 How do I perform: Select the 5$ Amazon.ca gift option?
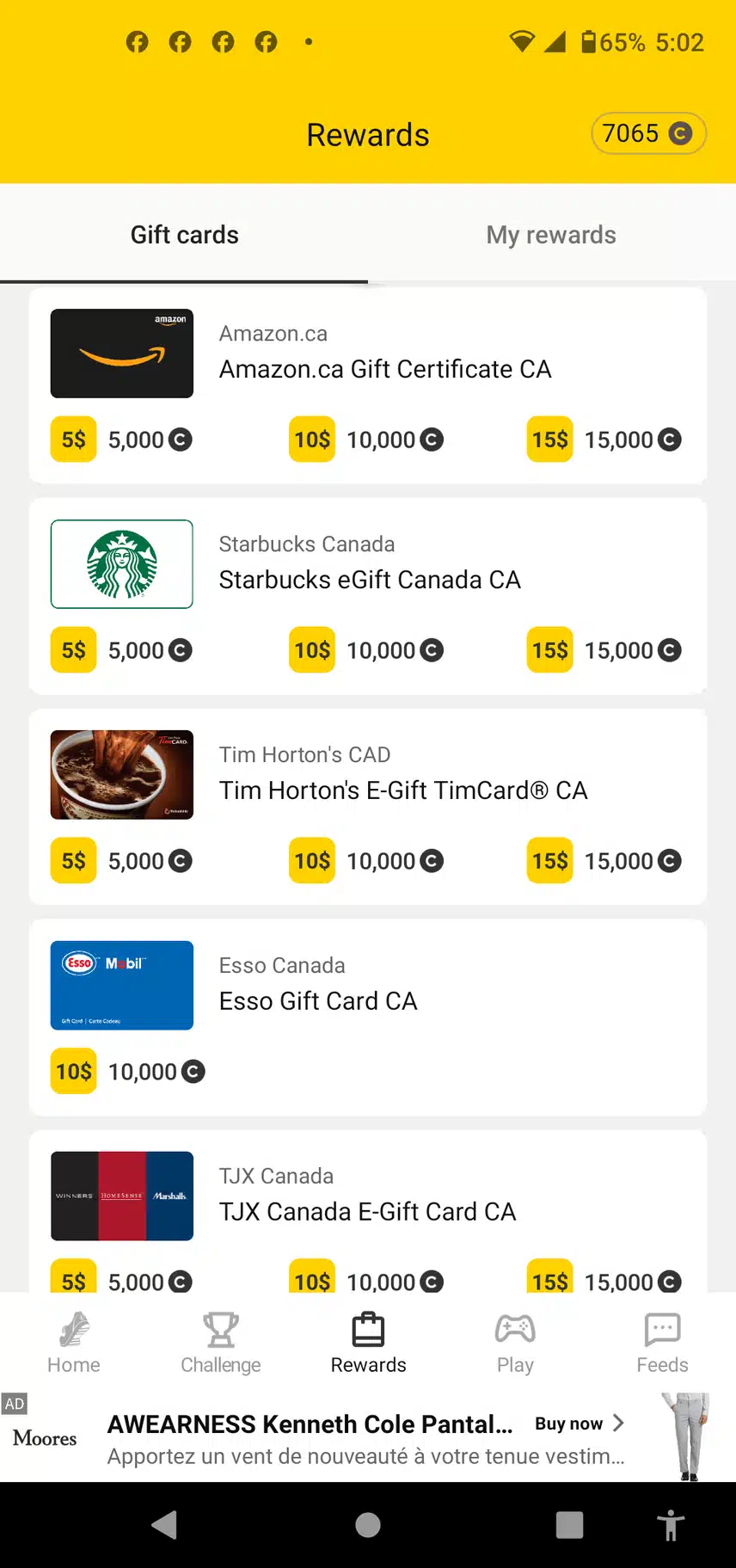click(74, 440)
